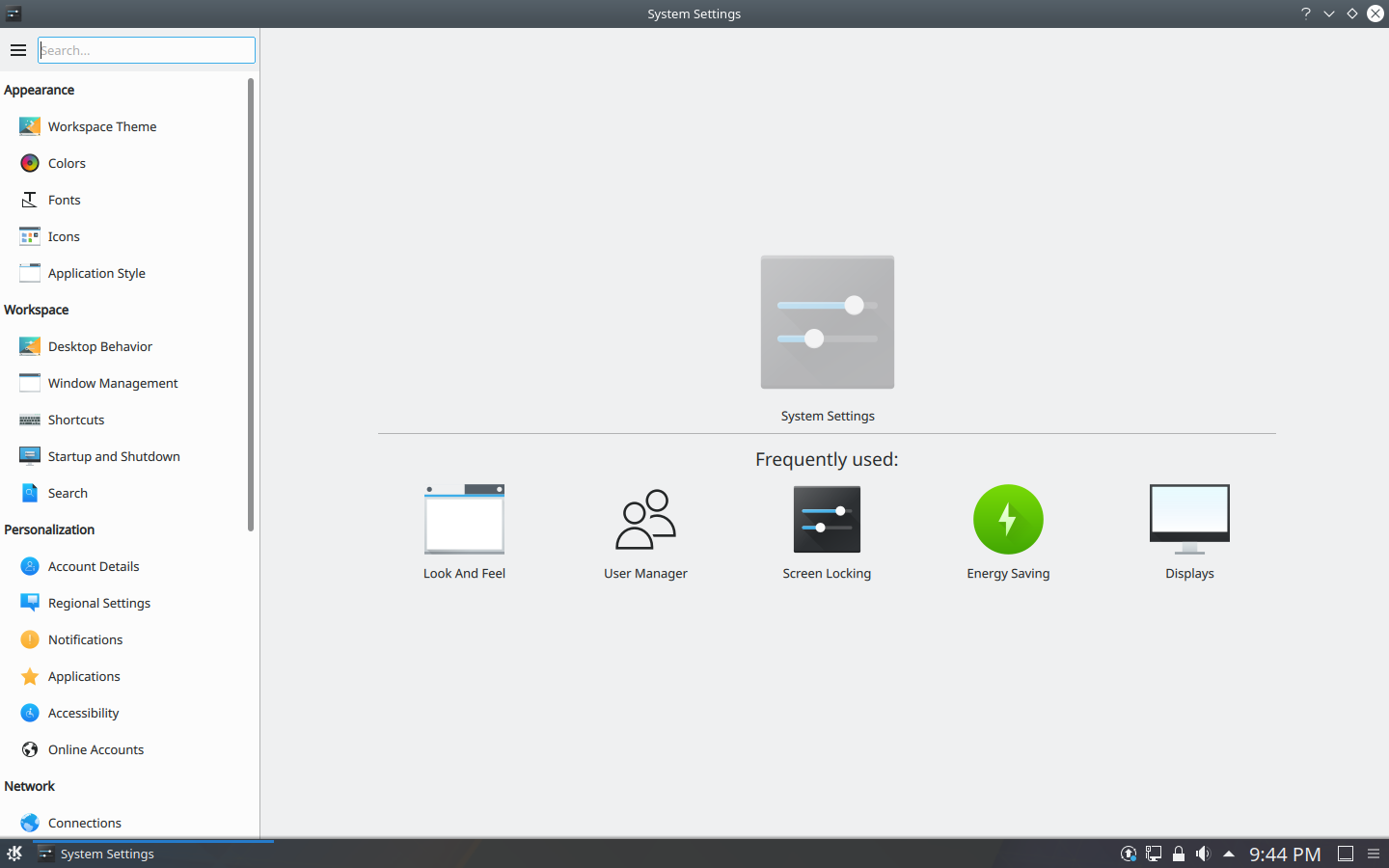Open the Icons settings module
Image resolution: width=1389 pixels, height=868 pixels.
click(x=63, y=236)
